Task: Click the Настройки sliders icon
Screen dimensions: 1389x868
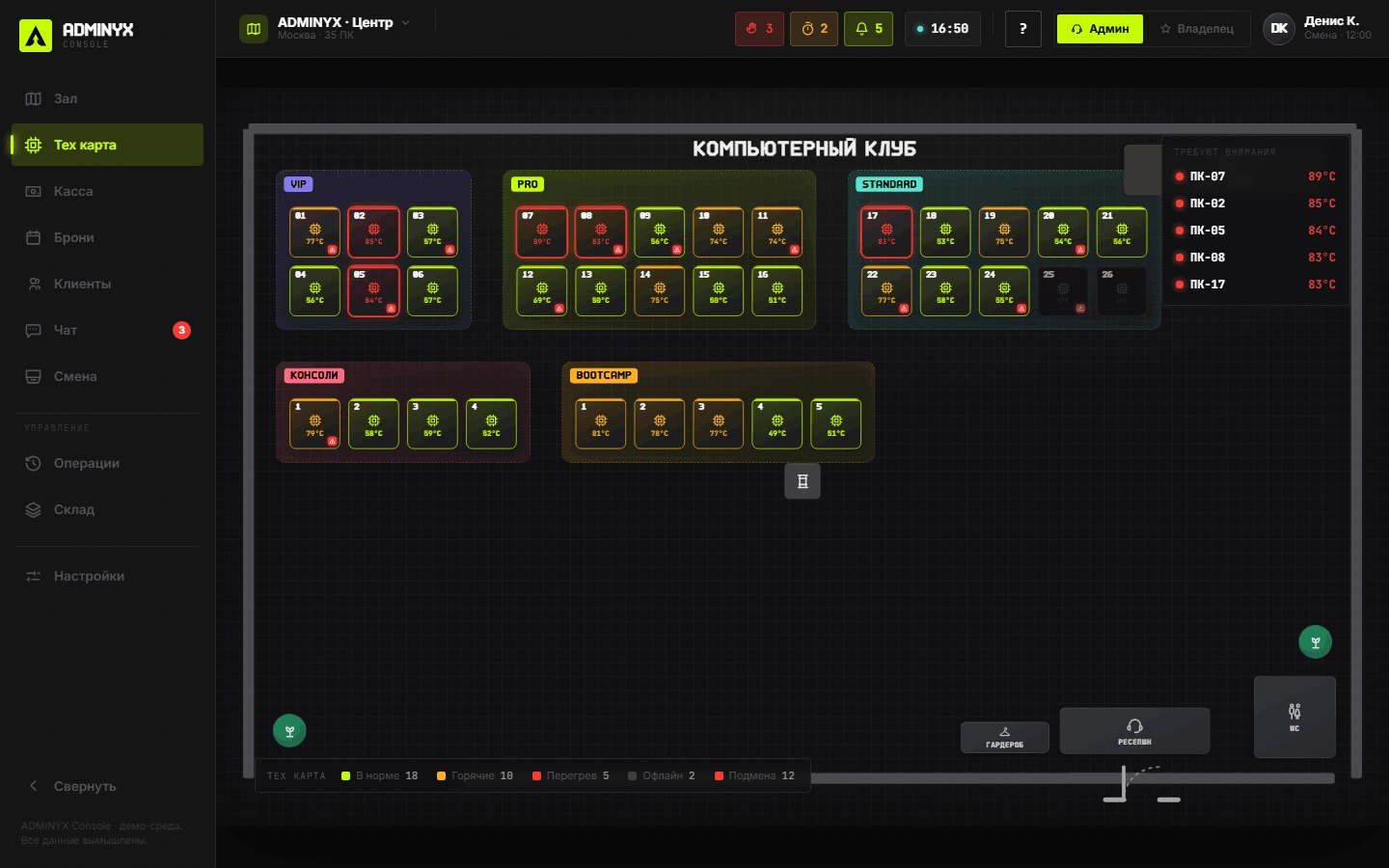Action: 34,576
